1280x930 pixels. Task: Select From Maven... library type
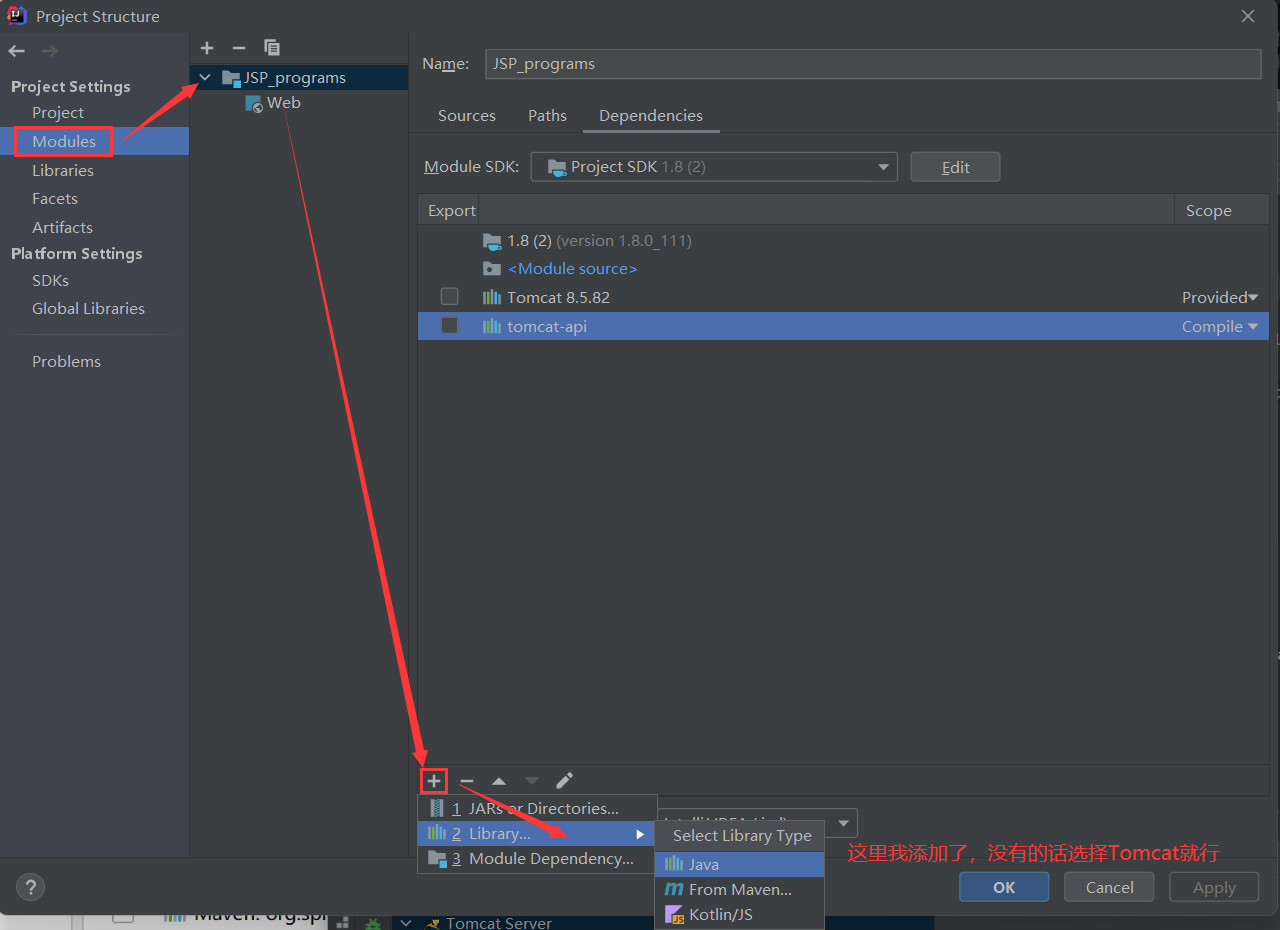click(739, 889)
